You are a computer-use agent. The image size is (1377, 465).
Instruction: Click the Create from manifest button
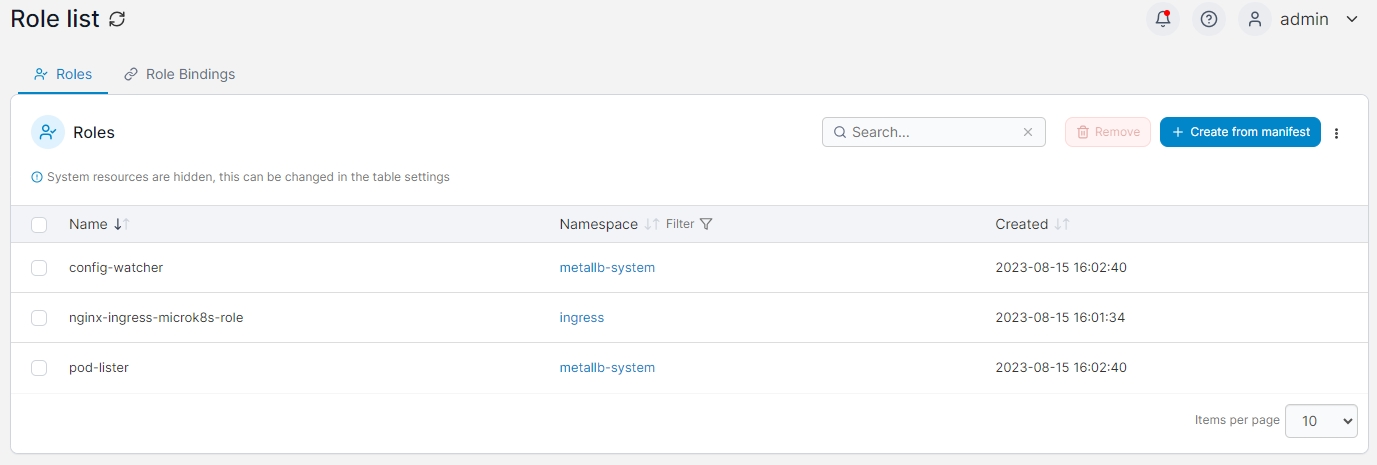pos(1240,132)
